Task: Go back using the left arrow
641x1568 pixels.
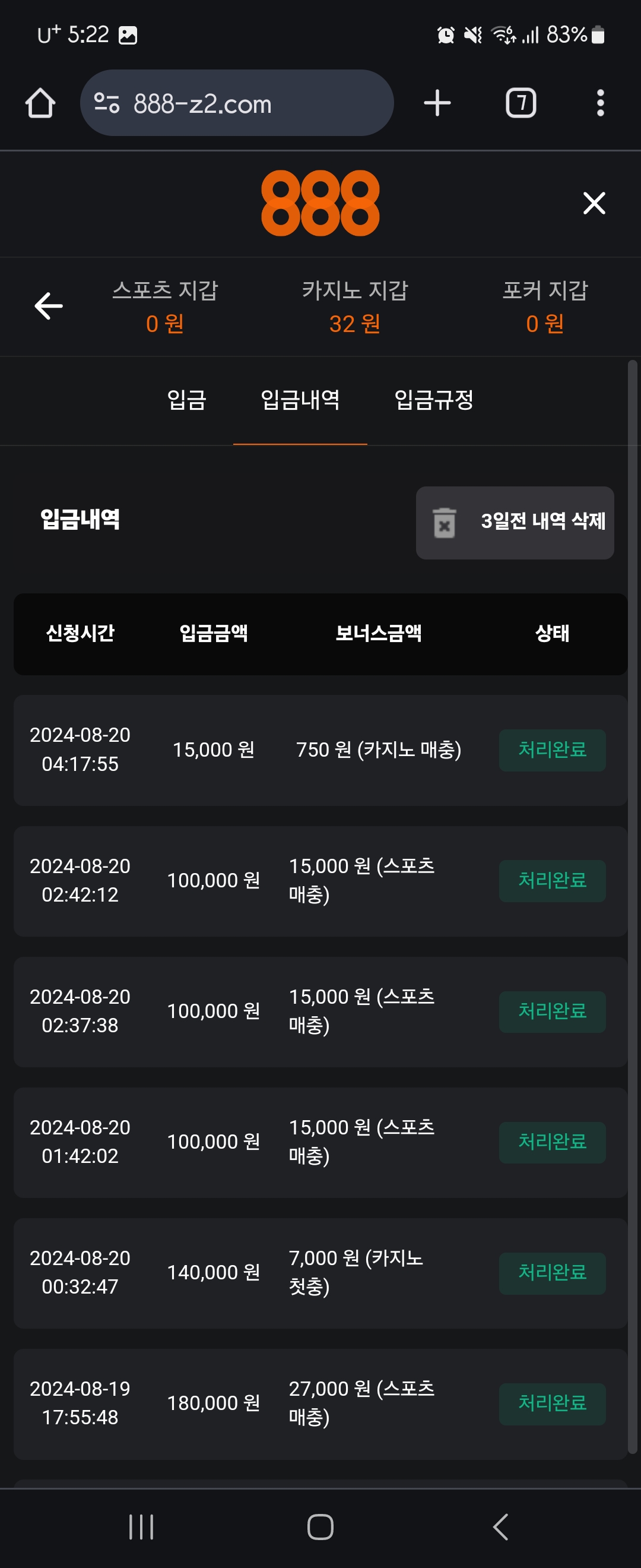Action: (49, 305)
